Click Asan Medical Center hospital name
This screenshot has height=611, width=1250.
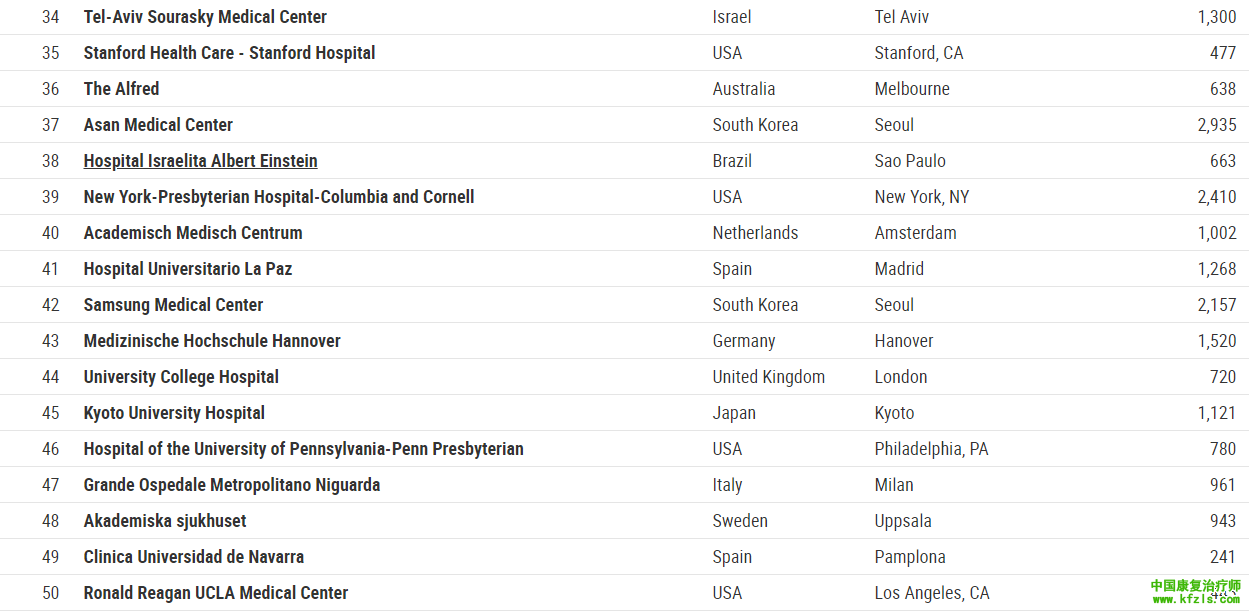pos(158,125)
